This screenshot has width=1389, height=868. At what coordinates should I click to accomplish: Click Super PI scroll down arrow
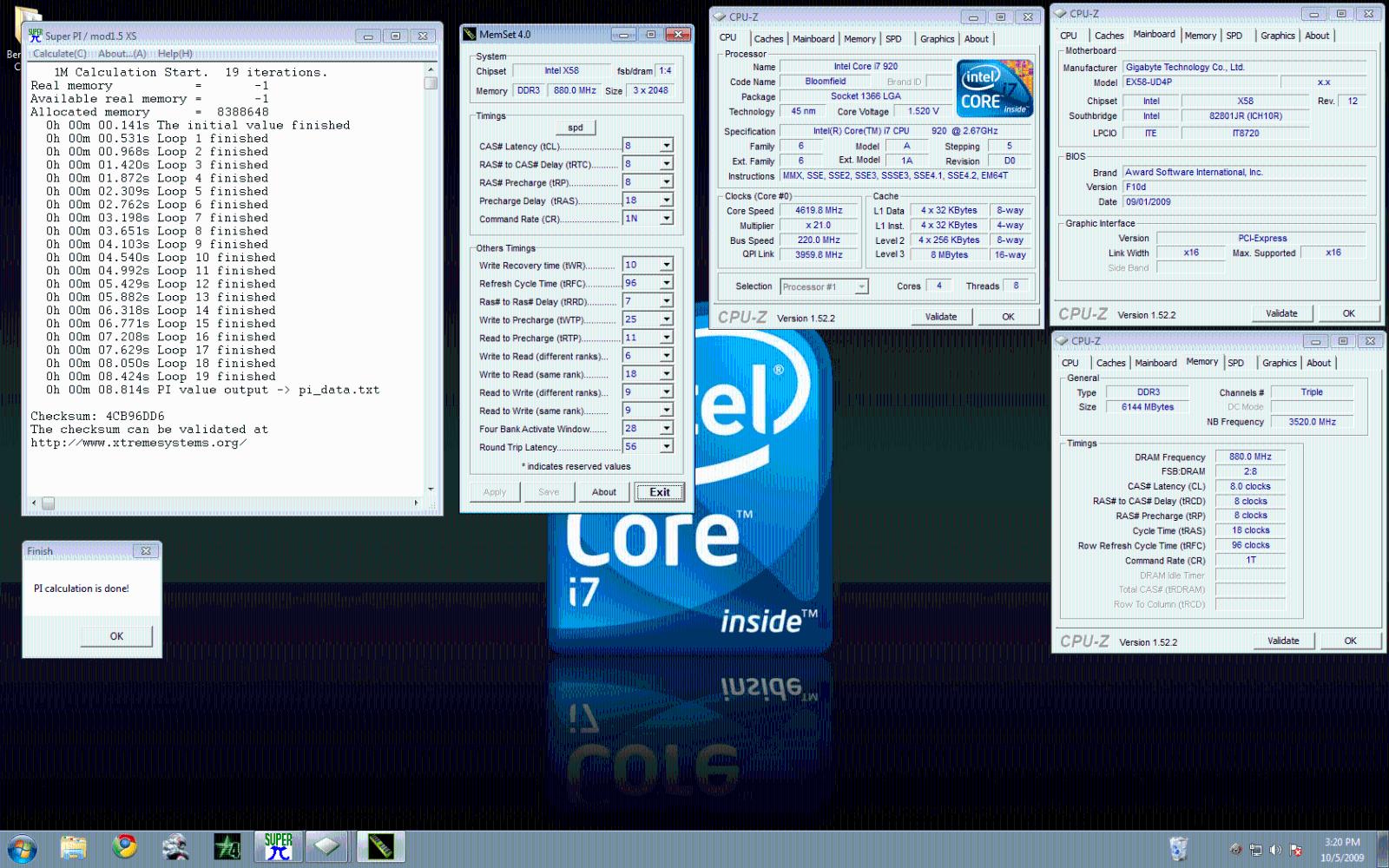(431, 489)
